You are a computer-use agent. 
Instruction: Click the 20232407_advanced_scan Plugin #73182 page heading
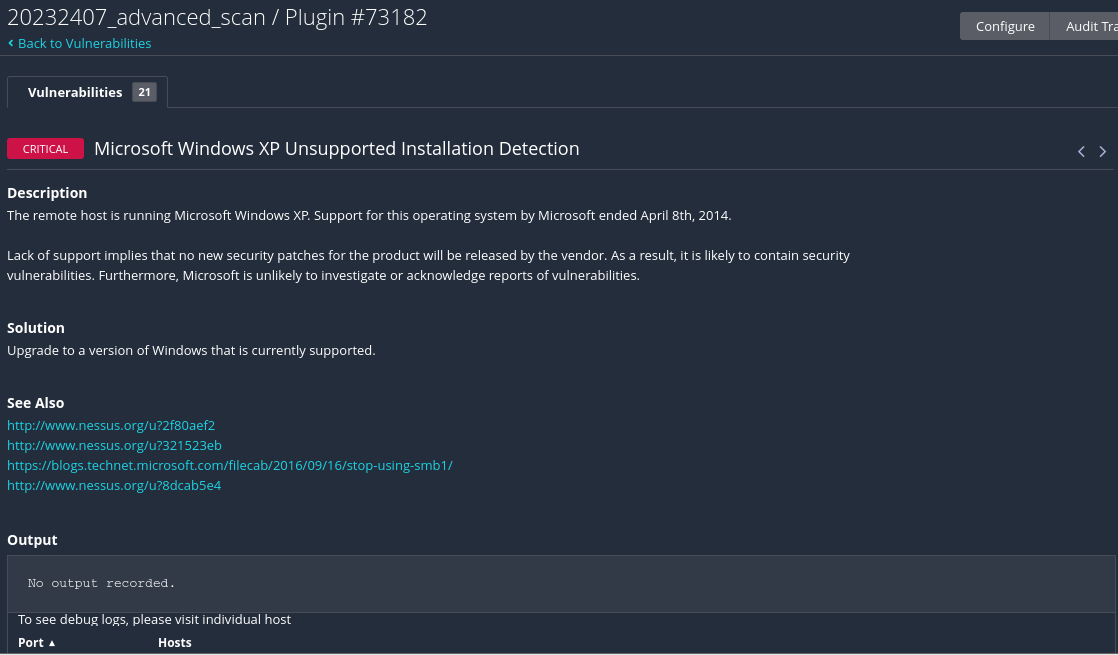tap(217, 17)
